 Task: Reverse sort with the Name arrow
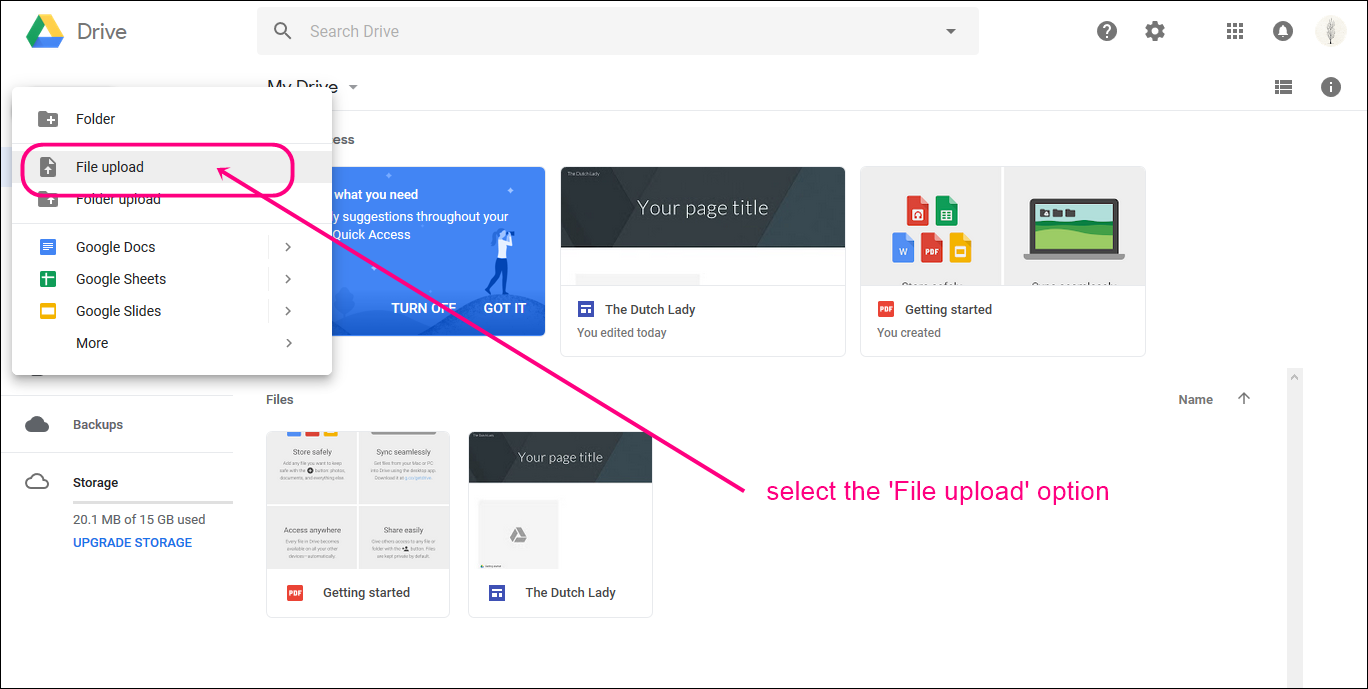point(1244,398)
